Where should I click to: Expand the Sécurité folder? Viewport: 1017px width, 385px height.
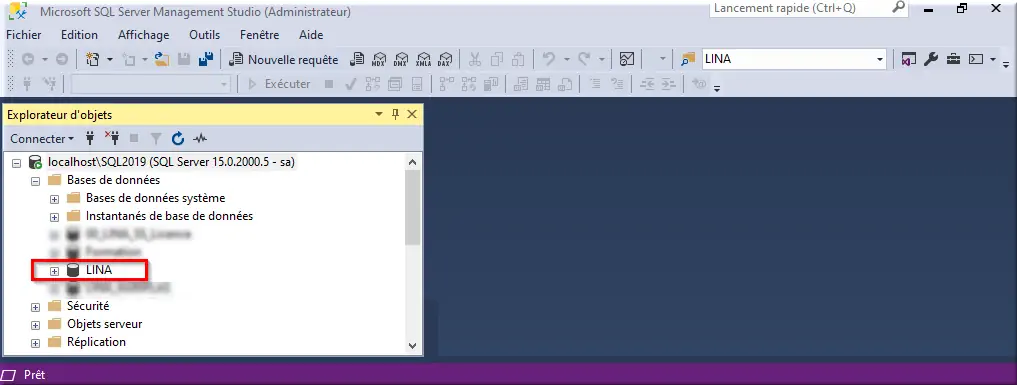36,307
